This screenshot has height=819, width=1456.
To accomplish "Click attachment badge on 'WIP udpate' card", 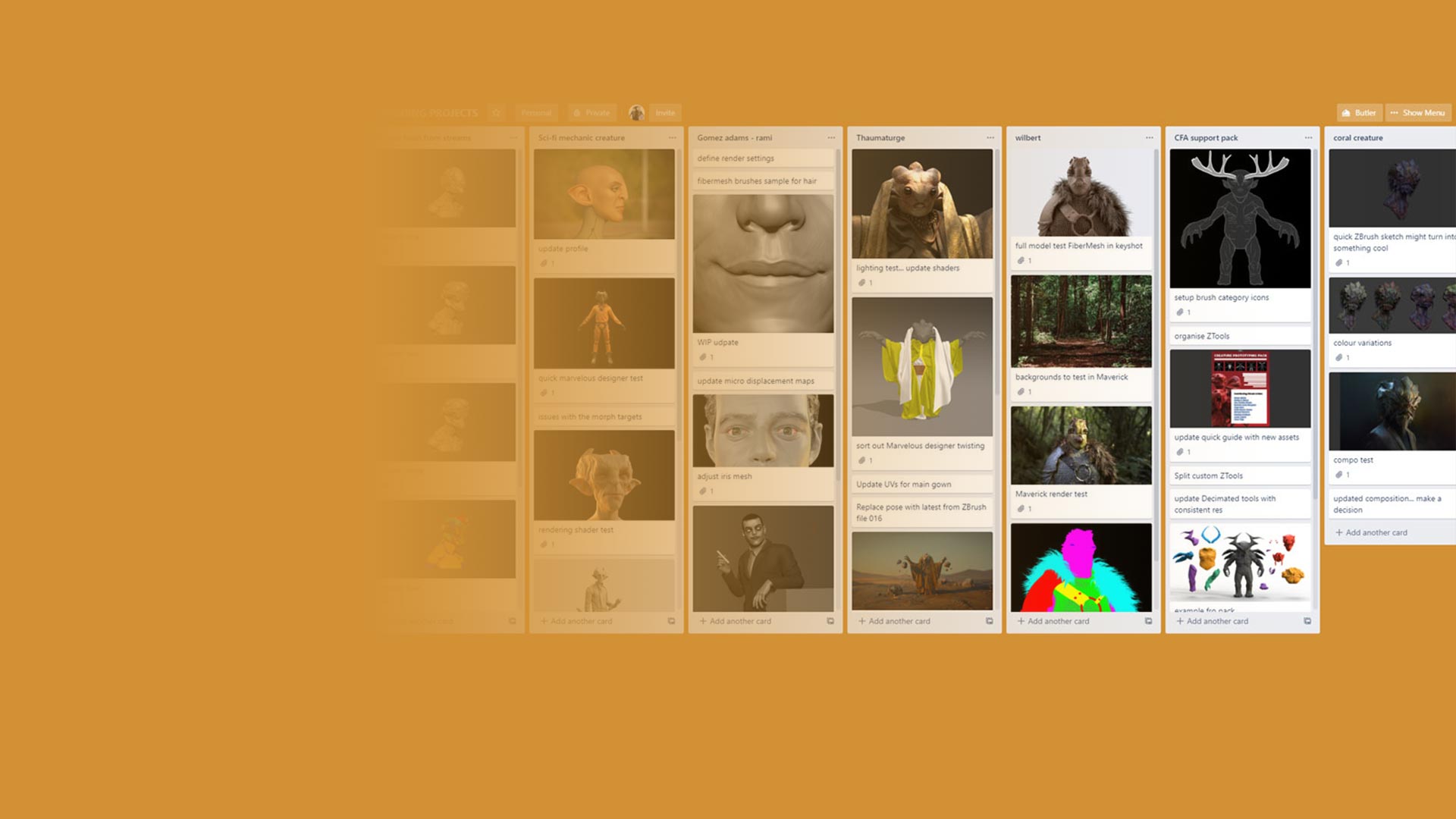I will (706, 357).
